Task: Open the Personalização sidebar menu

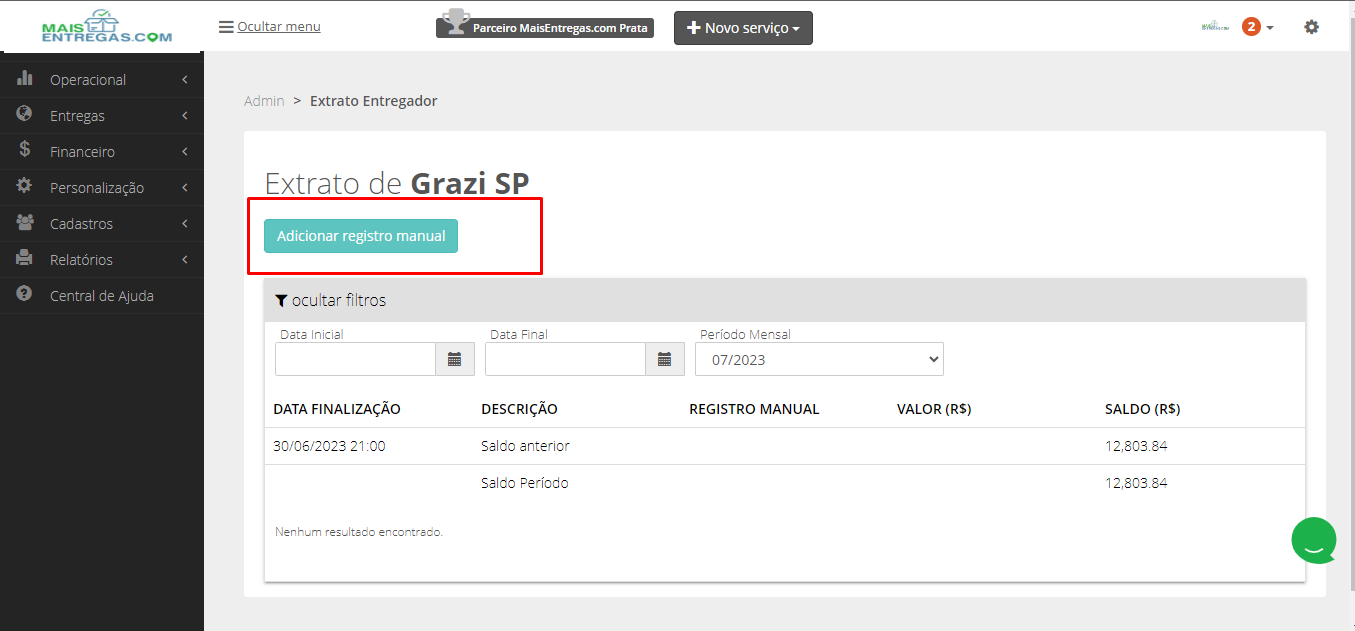Action: (102, 188)
